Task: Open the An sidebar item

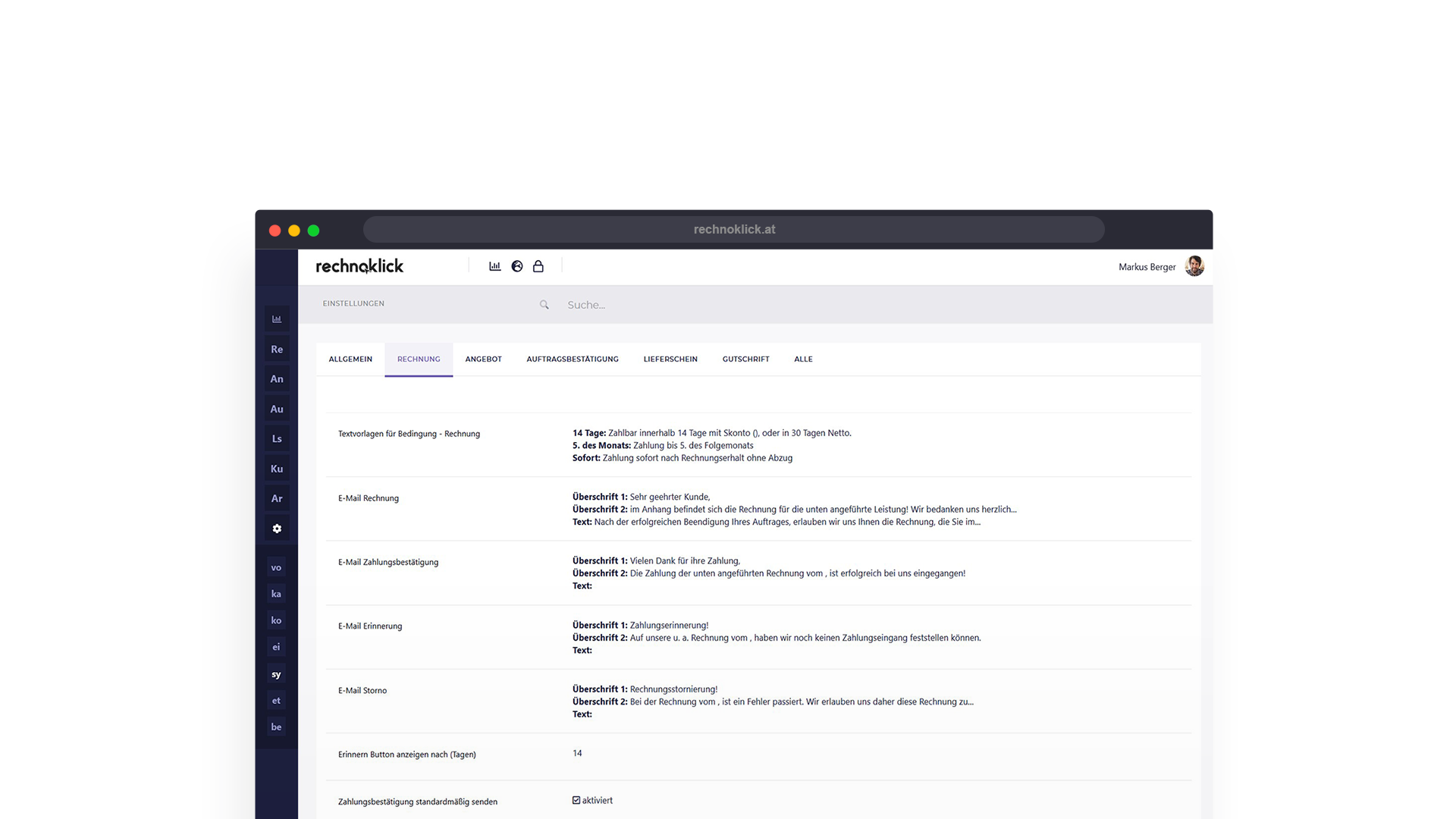Action: (x=277, y=379)
